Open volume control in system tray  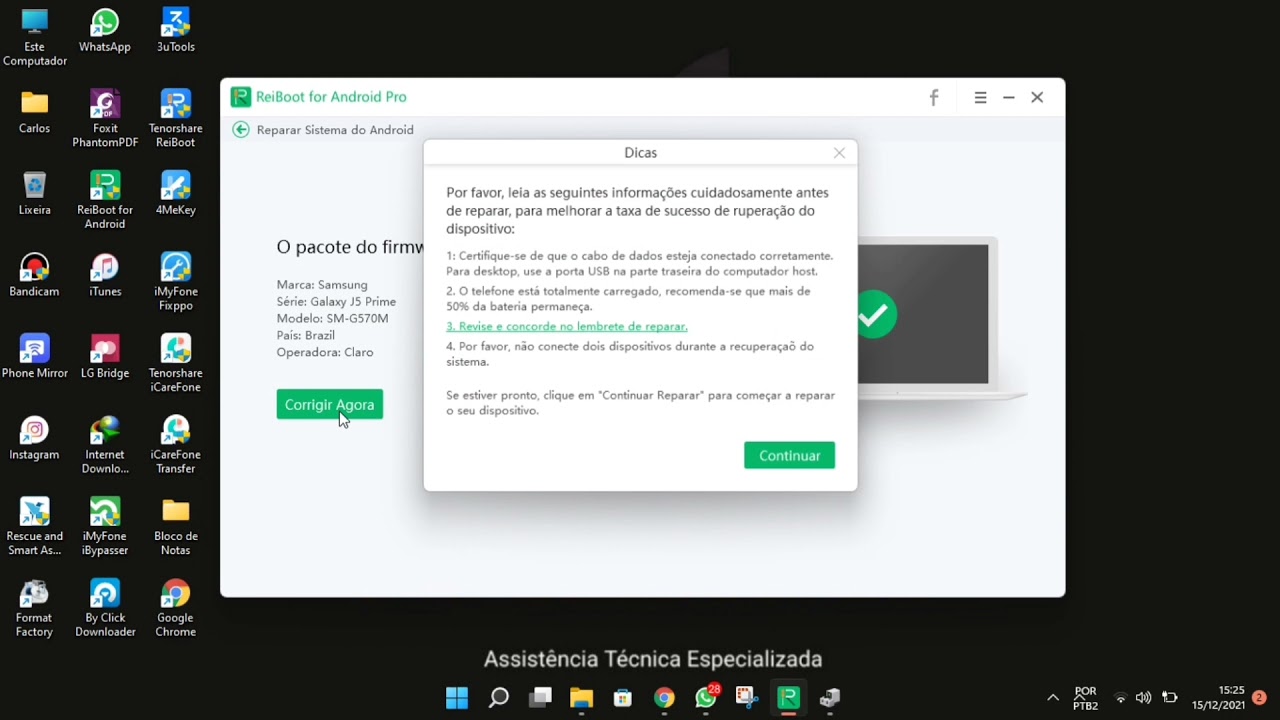(1144, 698)
